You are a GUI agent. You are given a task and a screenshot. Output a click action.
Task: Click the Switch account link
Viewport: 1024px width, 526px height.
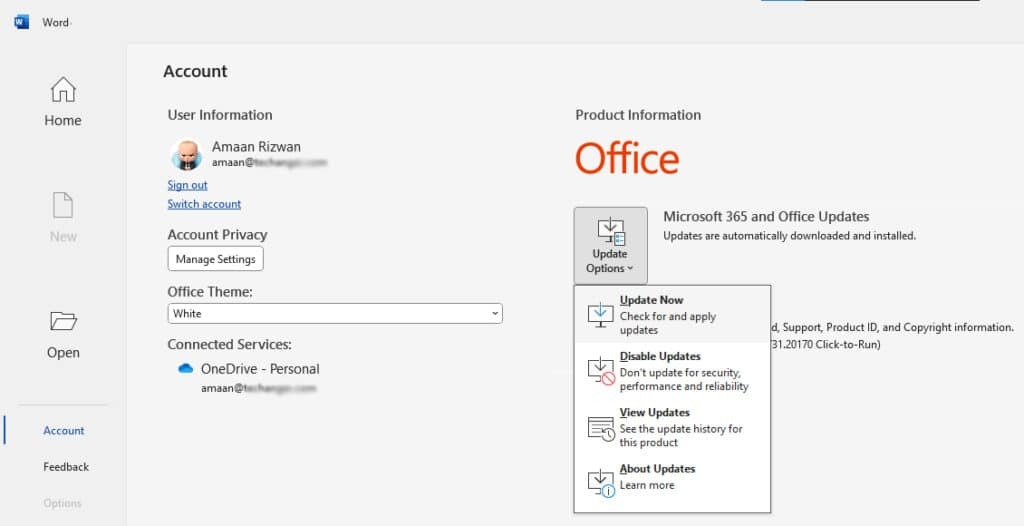pos(204,204)
